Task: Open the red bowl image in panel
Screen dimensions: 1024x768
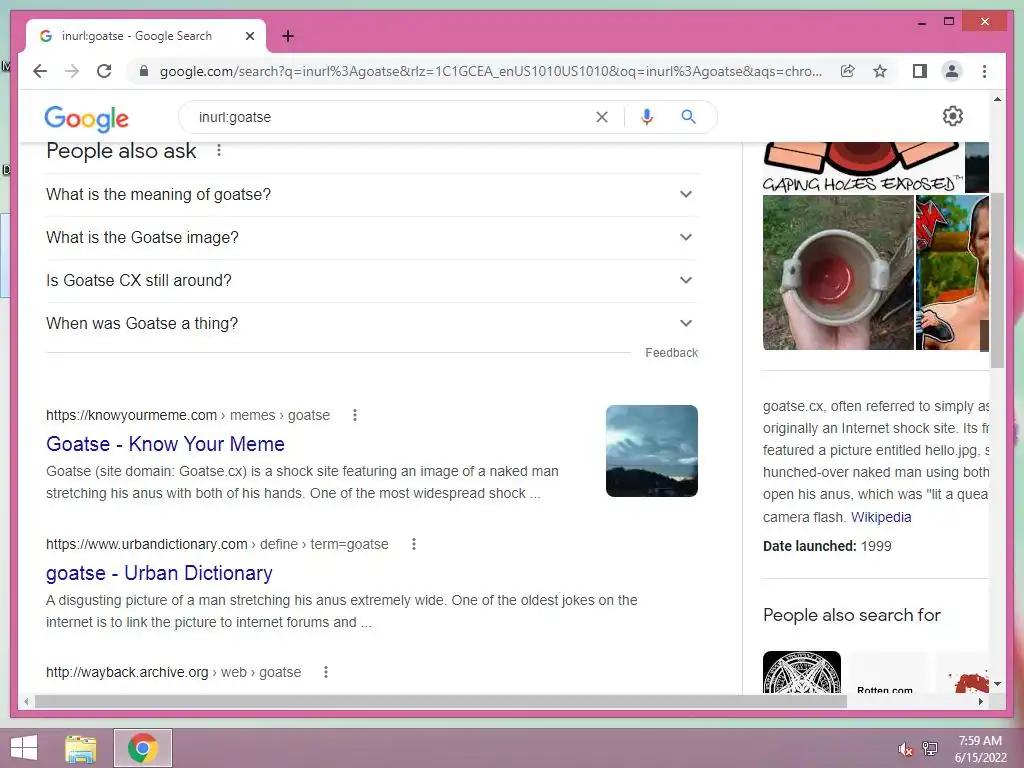Action: click(838, 272)
